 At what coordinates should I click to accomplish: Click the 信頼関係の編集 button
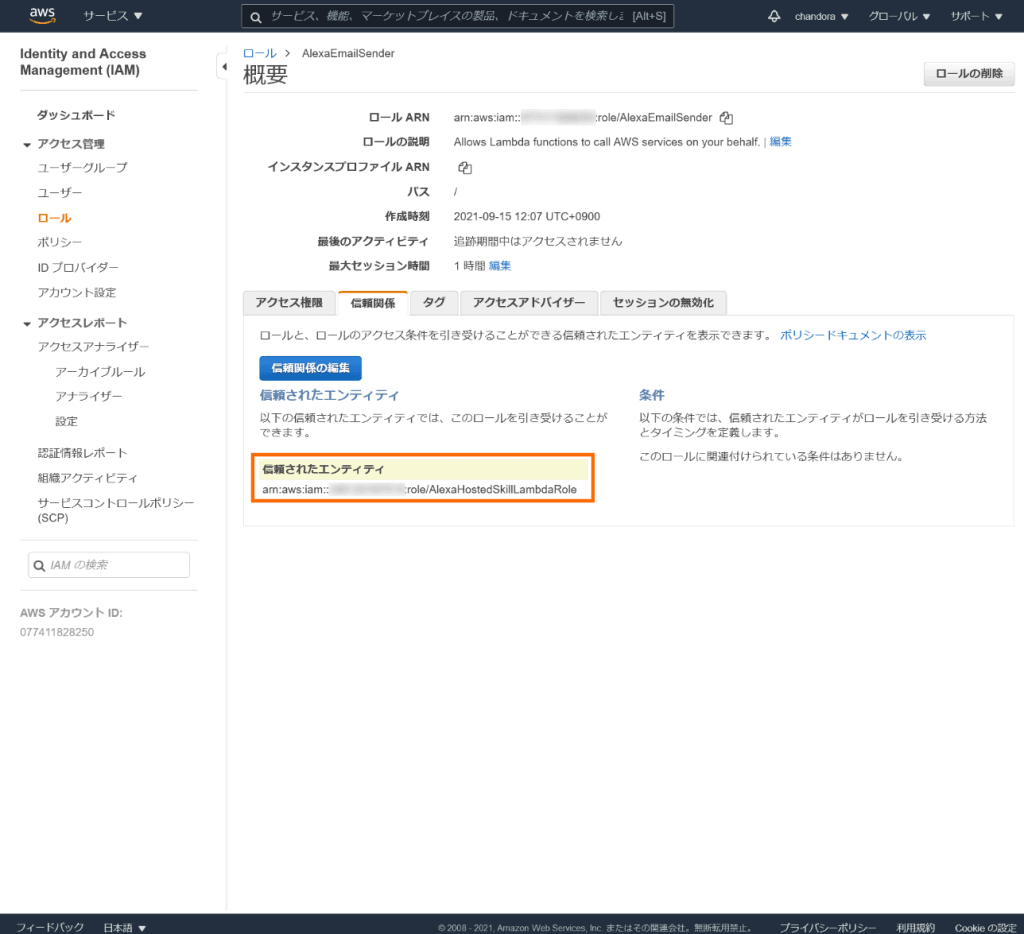(x=310, y=368)
